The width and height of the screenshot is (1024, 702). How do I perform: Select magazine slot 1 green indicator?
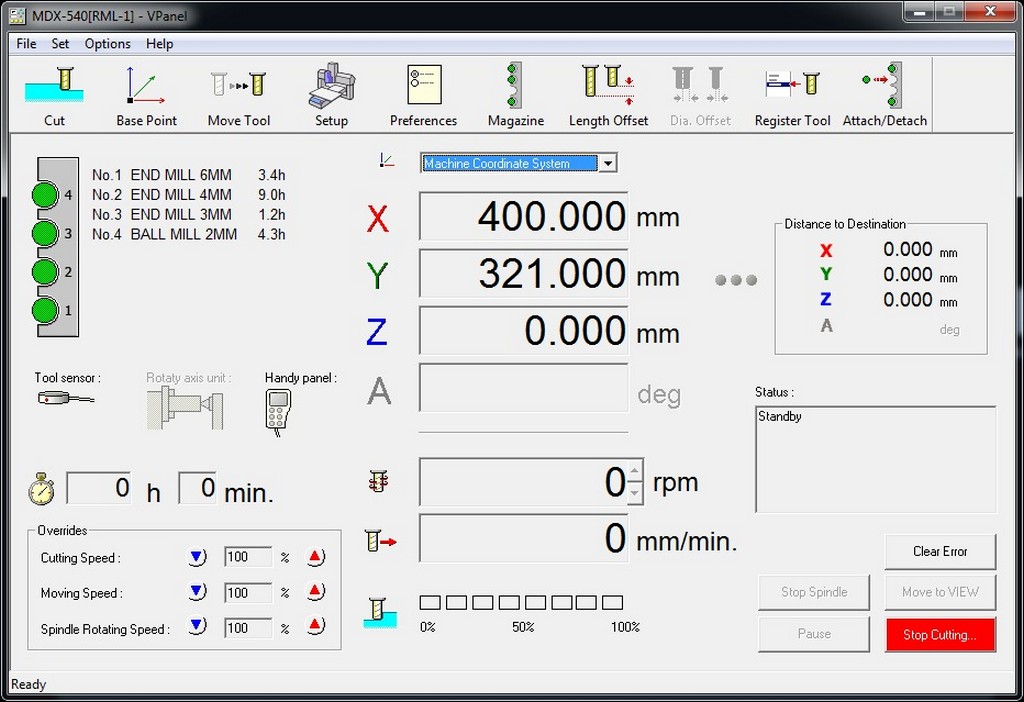pos(45,310)
